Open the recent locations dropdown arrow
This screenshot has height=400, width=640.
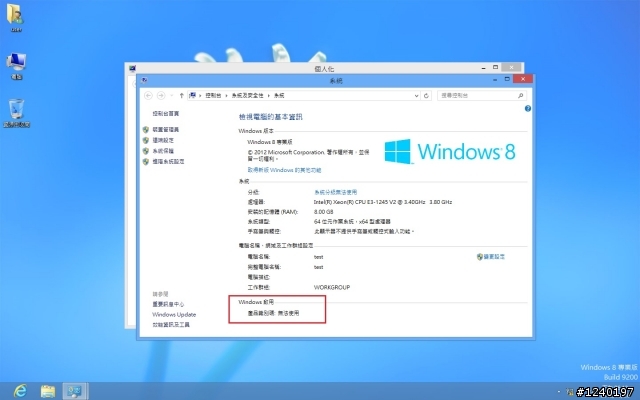click(x=171, y=96)
